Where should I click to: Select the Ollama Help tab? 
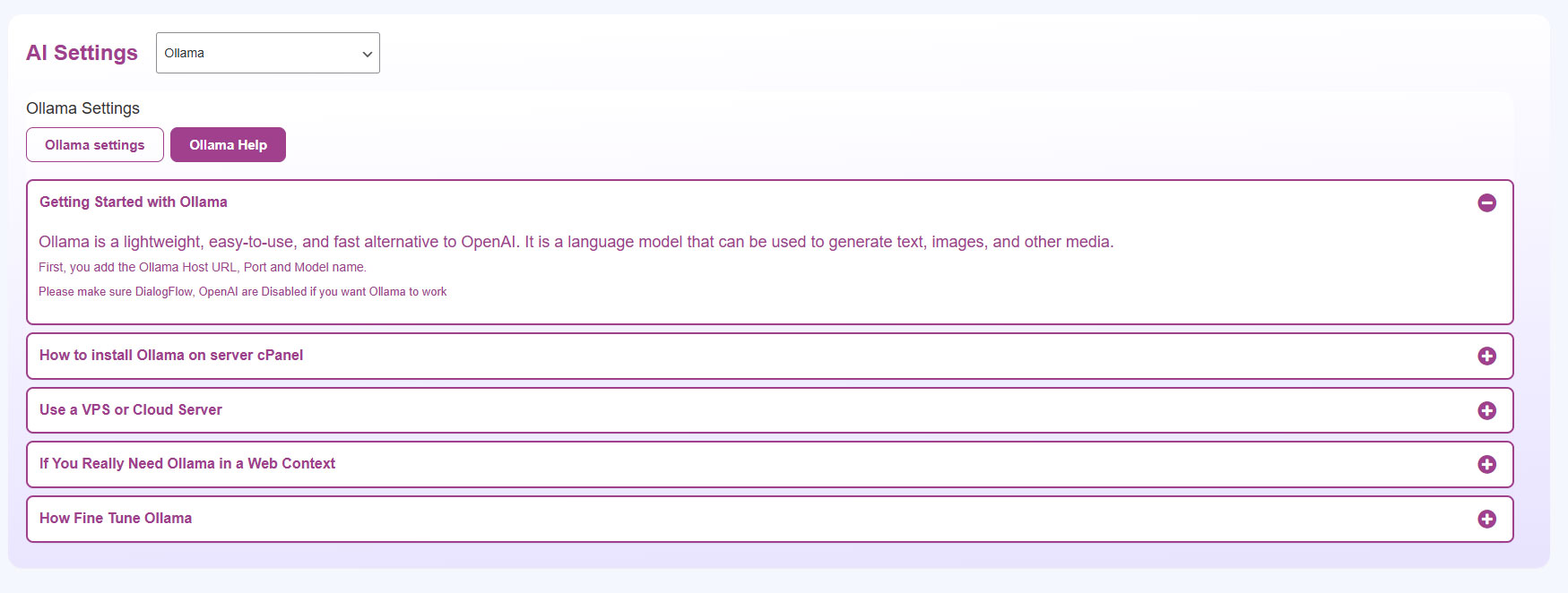pos(228,145)
